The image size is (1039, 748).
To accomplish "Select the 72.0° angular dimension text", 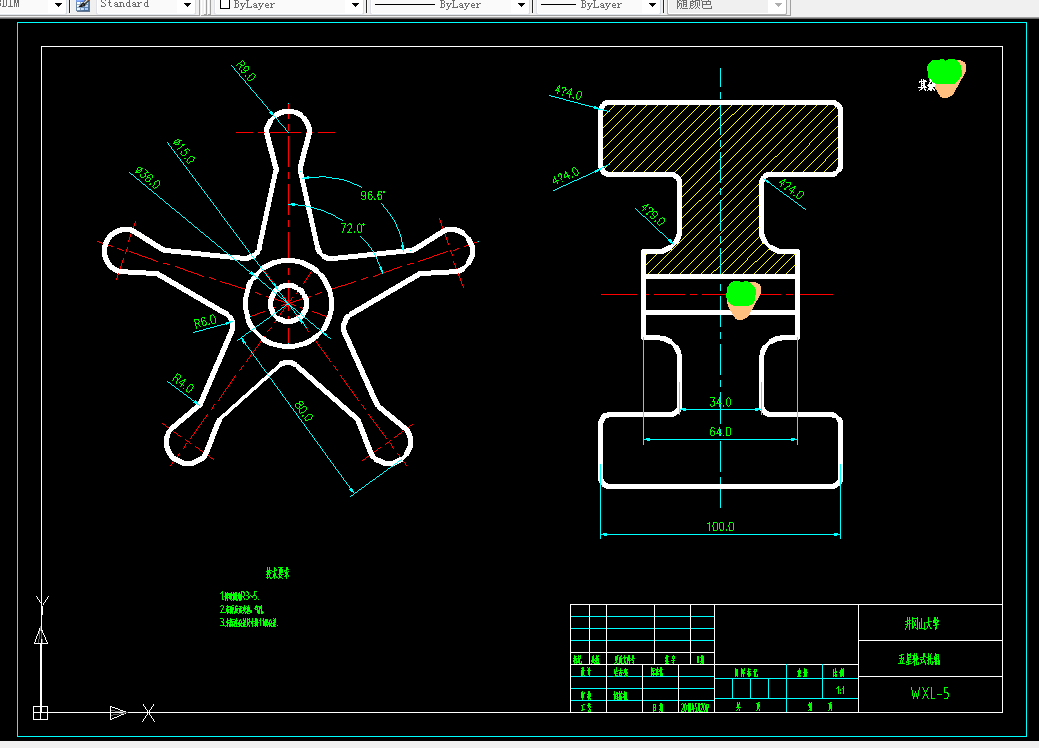I will click(x=352, y=228).
